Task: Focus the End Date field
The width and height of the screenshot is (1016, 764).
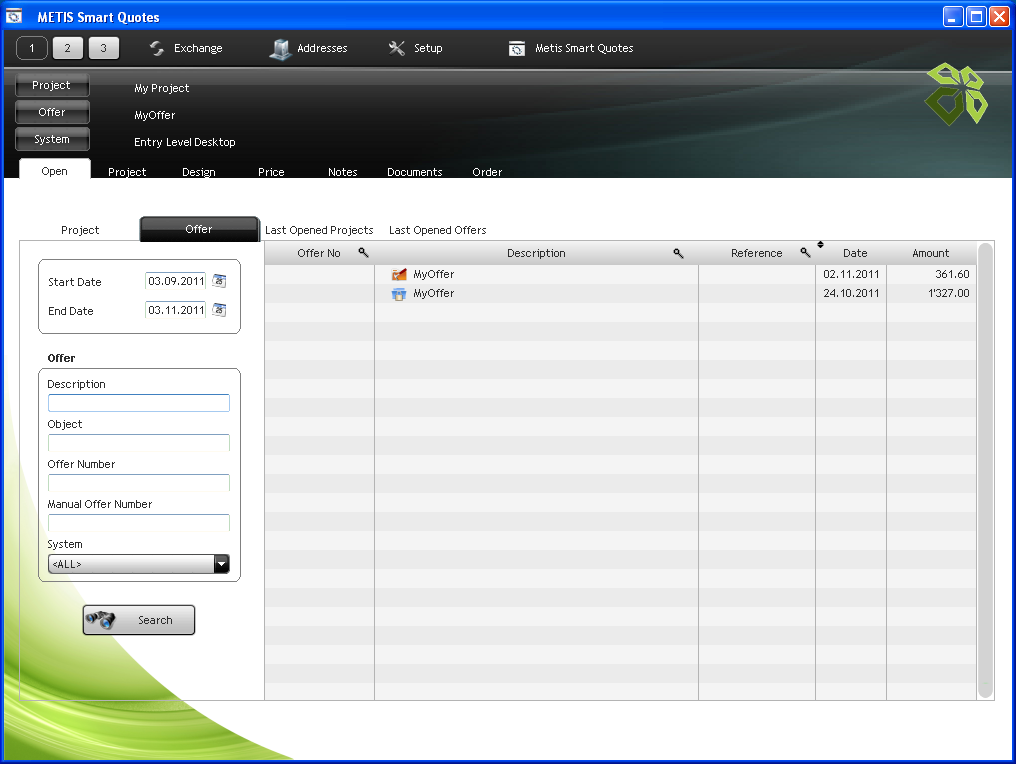Action: pyautogui.click(x=176, y=310)
